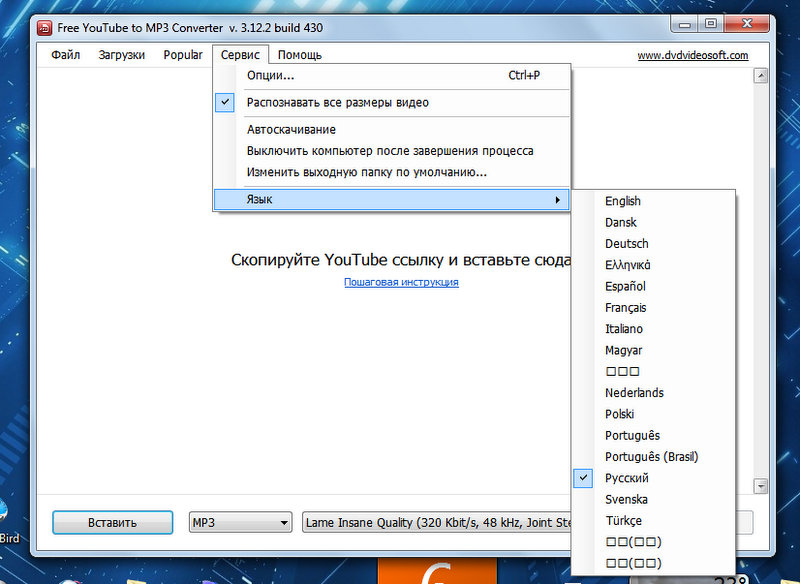Open the Popular menu
800x584 pixels.
[183, 55]
